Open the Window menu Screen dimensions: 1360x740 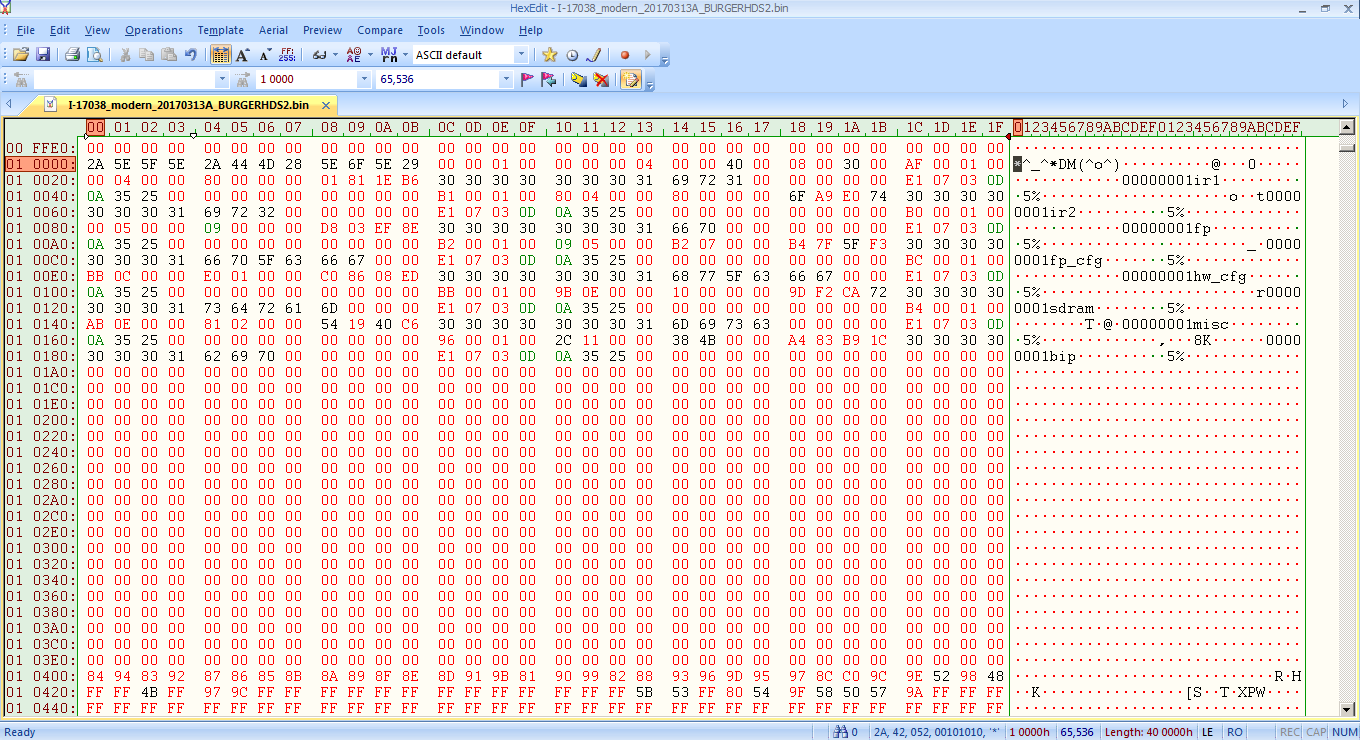coord(482,30)
